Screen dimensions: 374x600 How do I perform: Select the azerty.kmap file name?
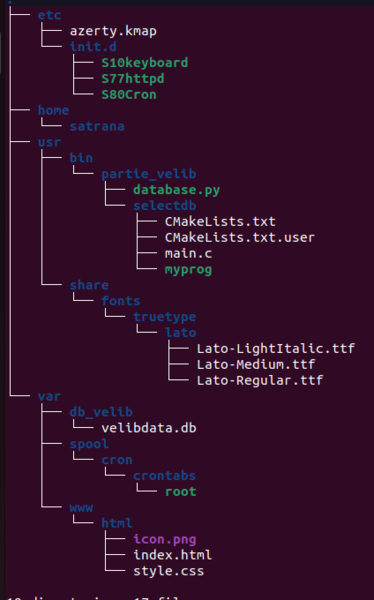coord(113,31)
